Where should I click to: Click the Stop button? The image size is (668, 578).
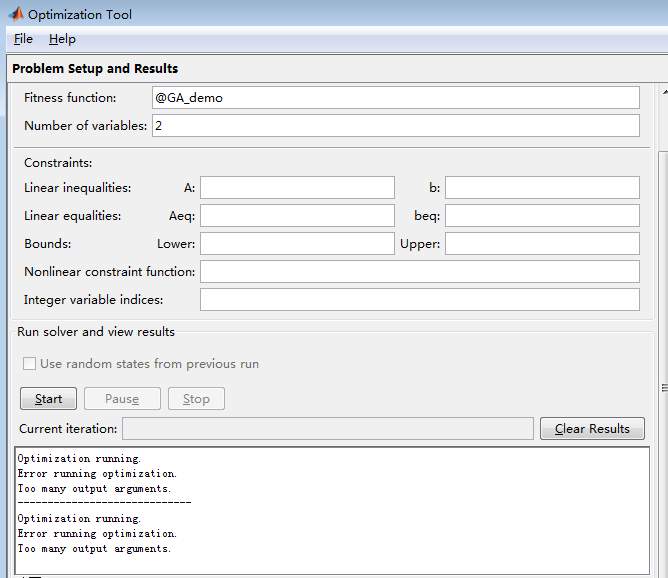[196, 399]
